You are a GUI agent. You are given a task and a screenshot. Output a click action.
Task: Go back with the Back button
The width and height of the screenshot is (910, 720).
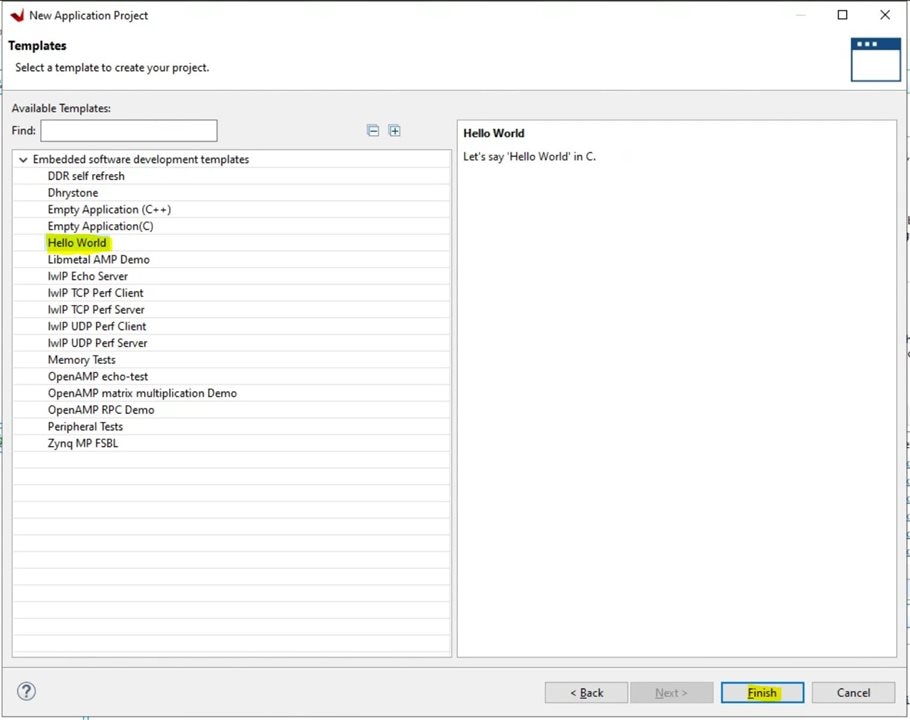point(586,692)
